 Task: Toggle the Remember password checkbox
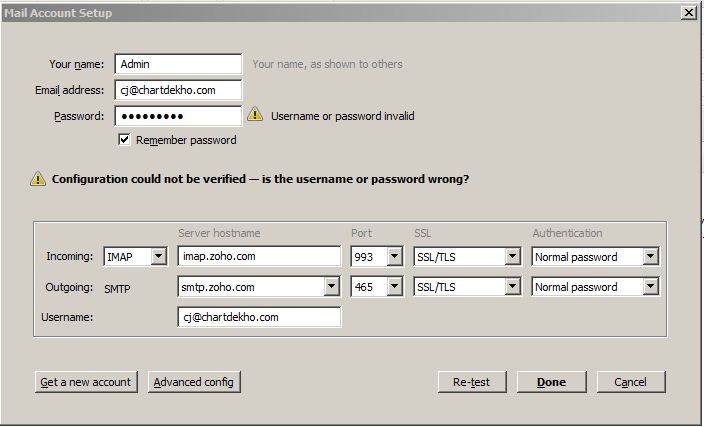coord(124,140)
